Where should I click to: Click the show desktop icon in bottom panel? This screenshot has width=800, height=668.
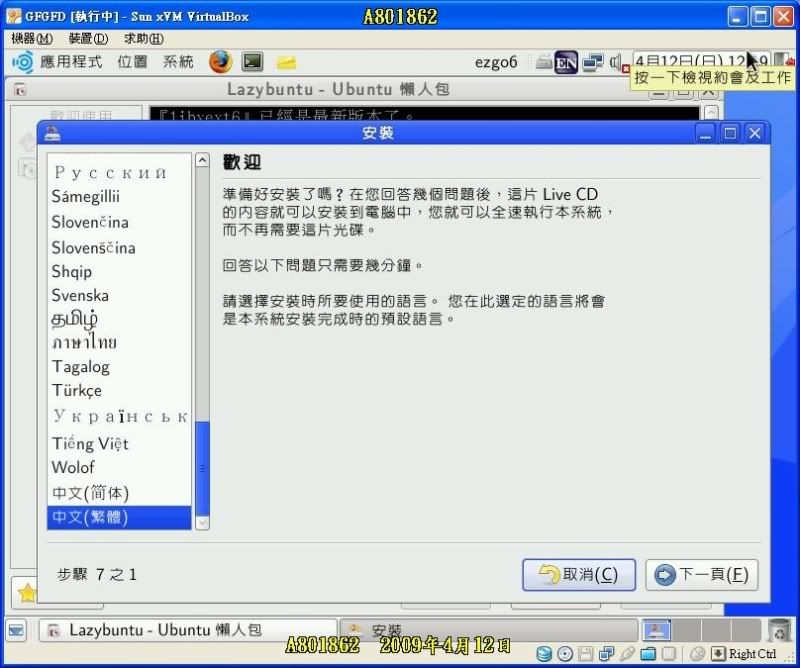(x=16, y=630)
